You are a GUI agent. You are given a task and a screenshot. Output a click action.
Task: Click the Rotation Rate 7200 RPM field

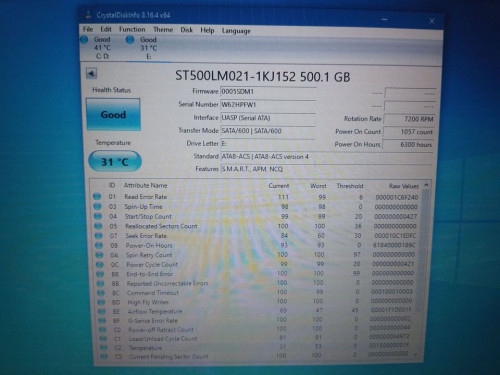pyautogui.click(x=409, y=119)
